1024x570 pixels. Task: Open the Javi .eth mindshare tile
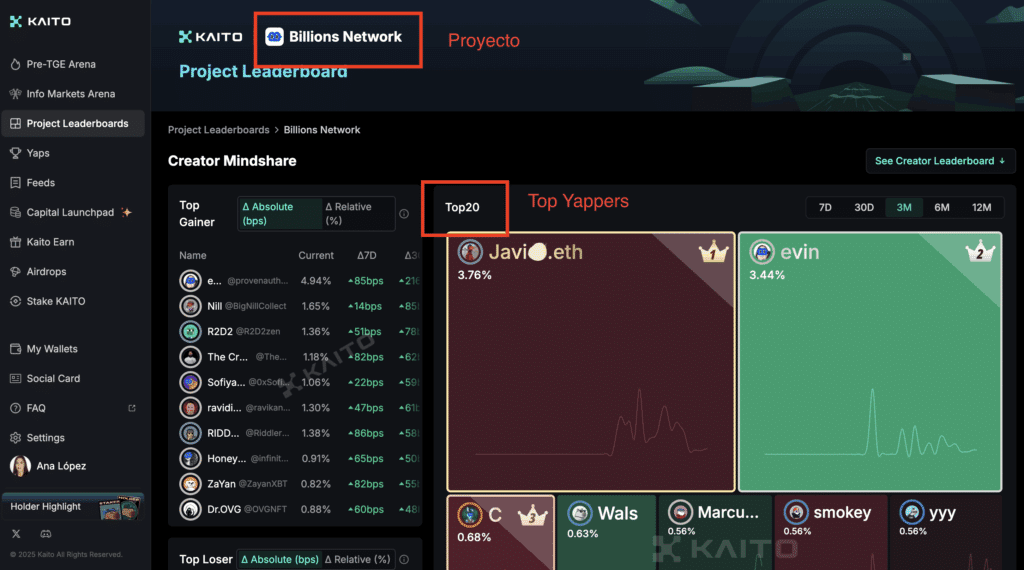pos(591,362)
